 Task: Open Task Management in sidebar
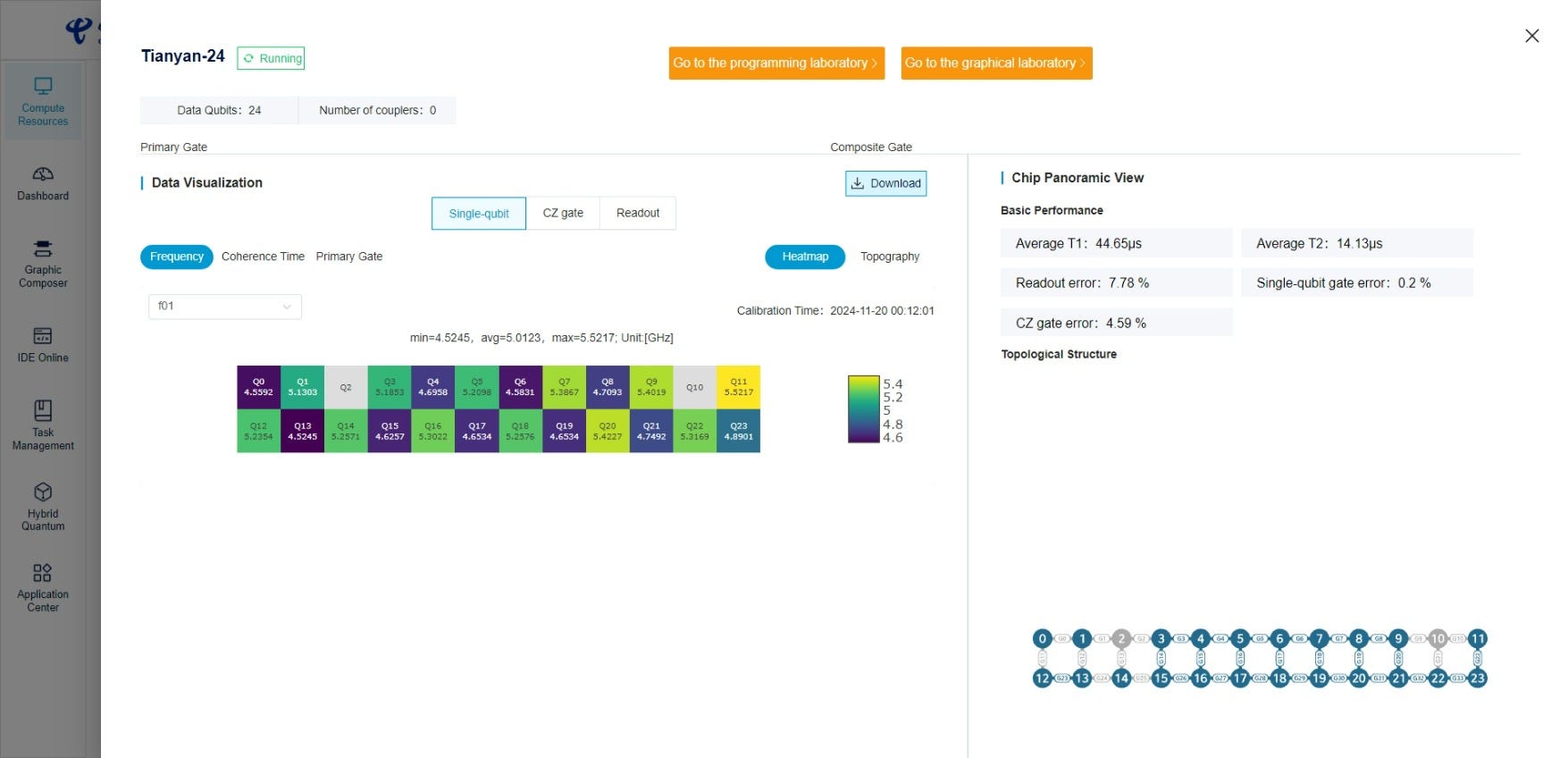[43, 425]
